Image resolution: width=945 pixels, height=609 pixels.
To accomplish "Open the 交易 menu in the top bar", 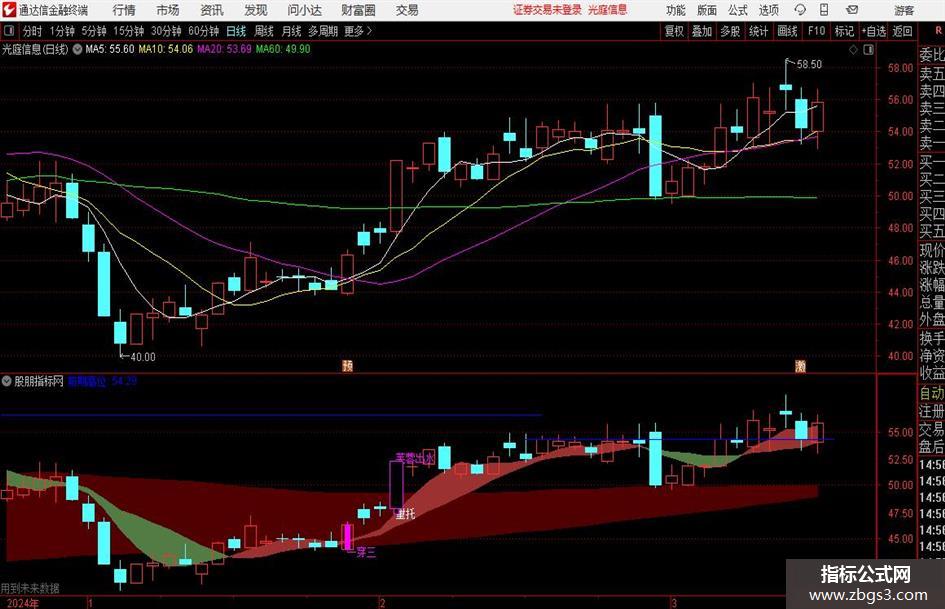I will (x=407, y=10).
